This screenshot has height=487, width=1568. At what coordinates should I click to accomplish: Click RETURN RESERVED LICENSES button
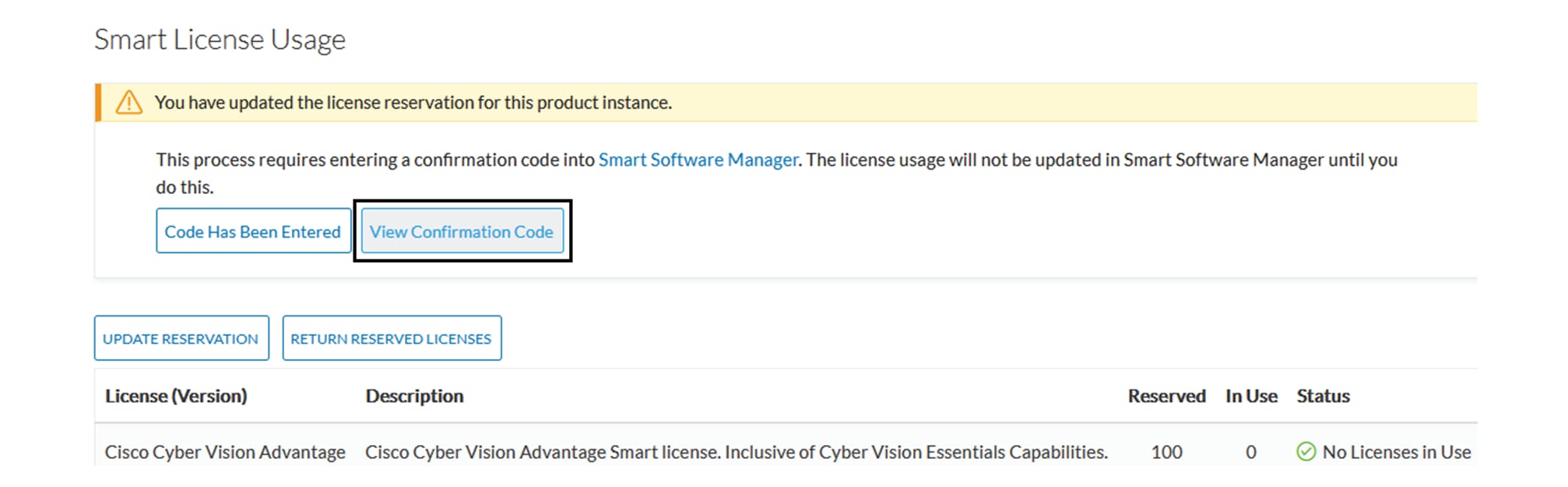(392, 338)
